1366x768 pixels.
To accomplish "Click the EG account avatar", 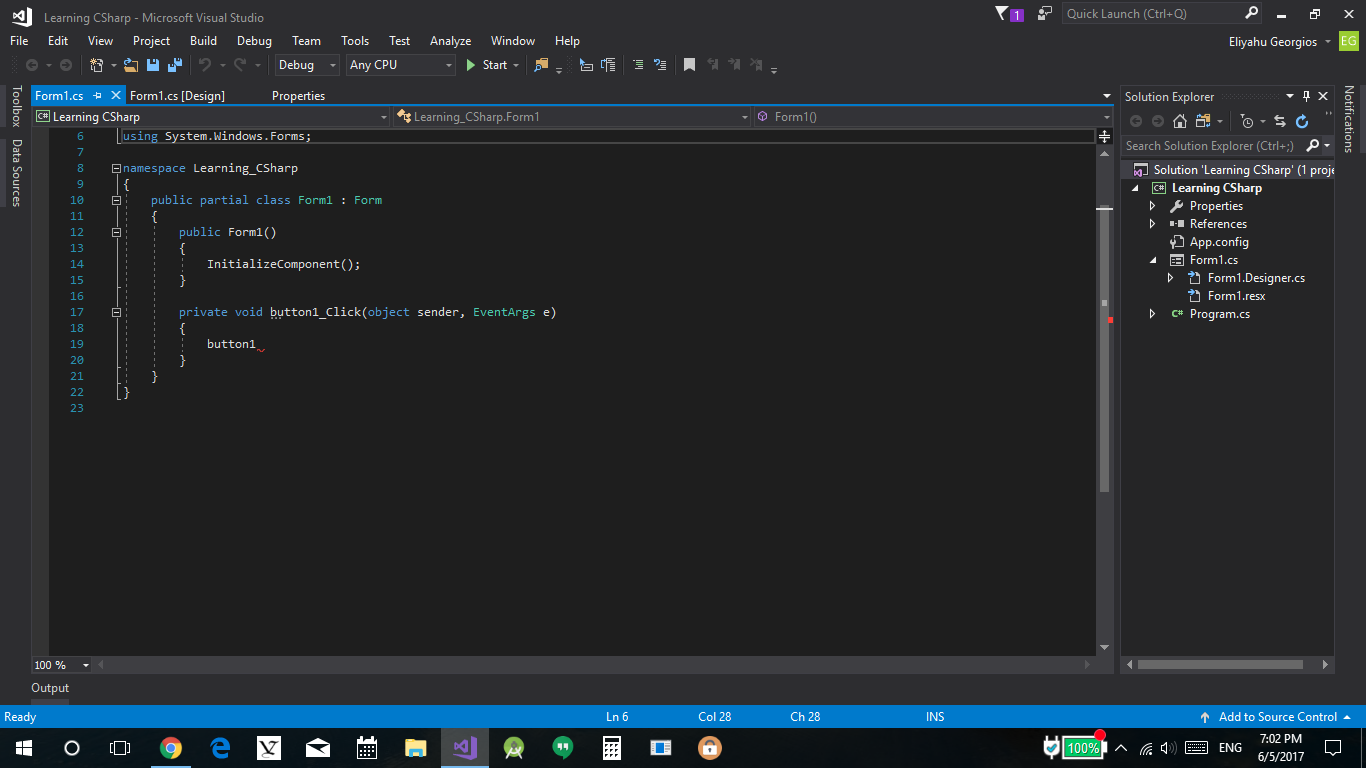I will (1349, 41).
